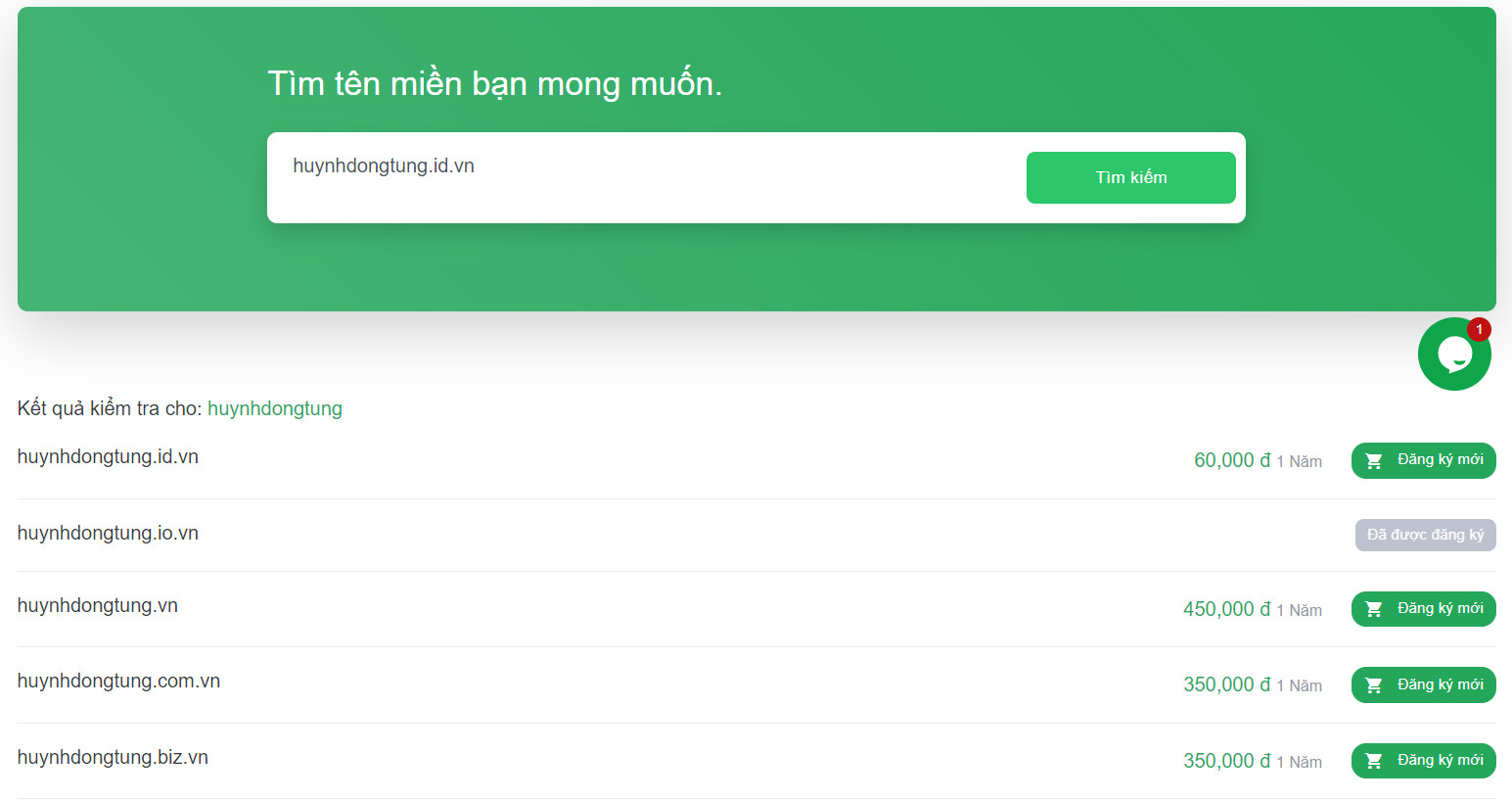Click the 450,000 đ price
Image resolution: width=1512 pixels, height=801 pixels.
[x=1227, y=609]
